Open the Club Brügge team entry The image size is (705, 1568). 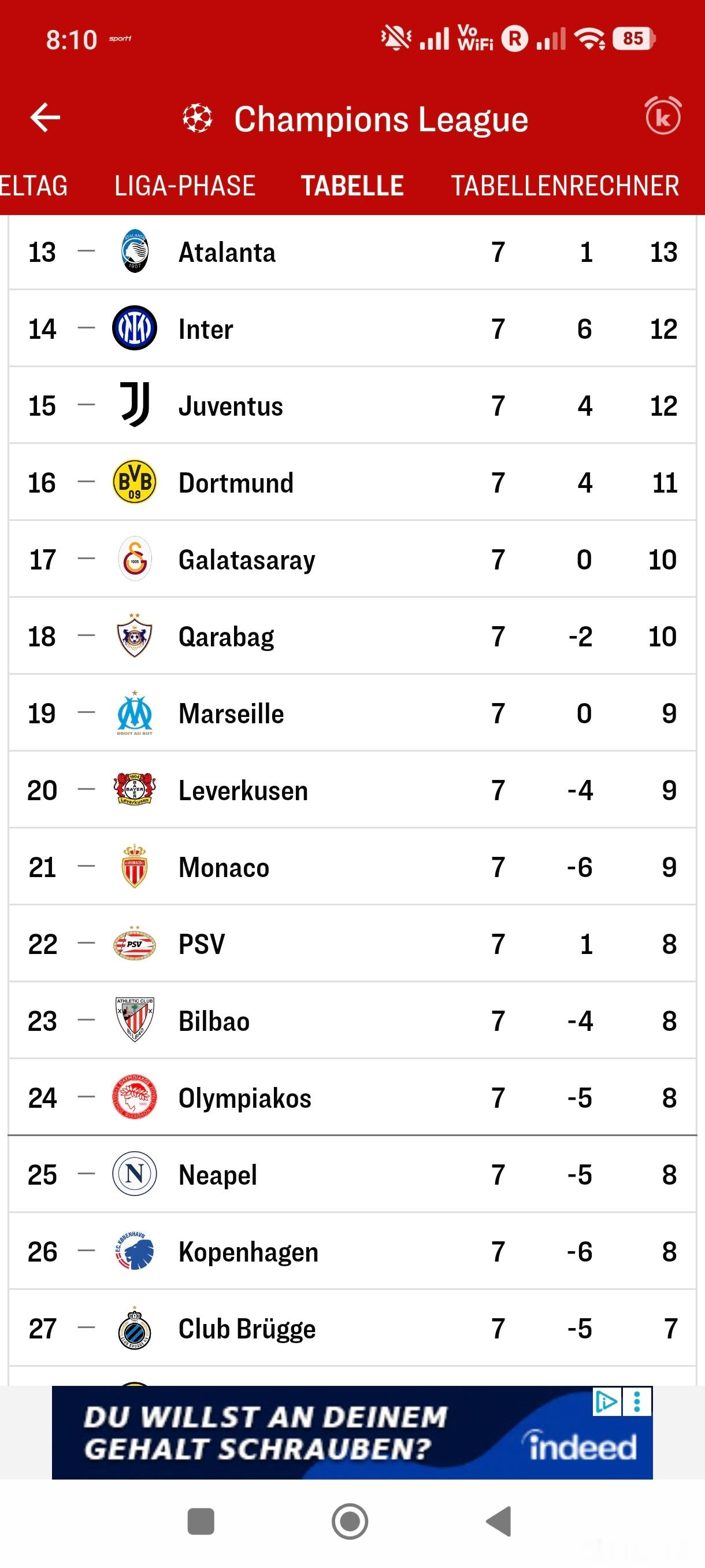352,1328
